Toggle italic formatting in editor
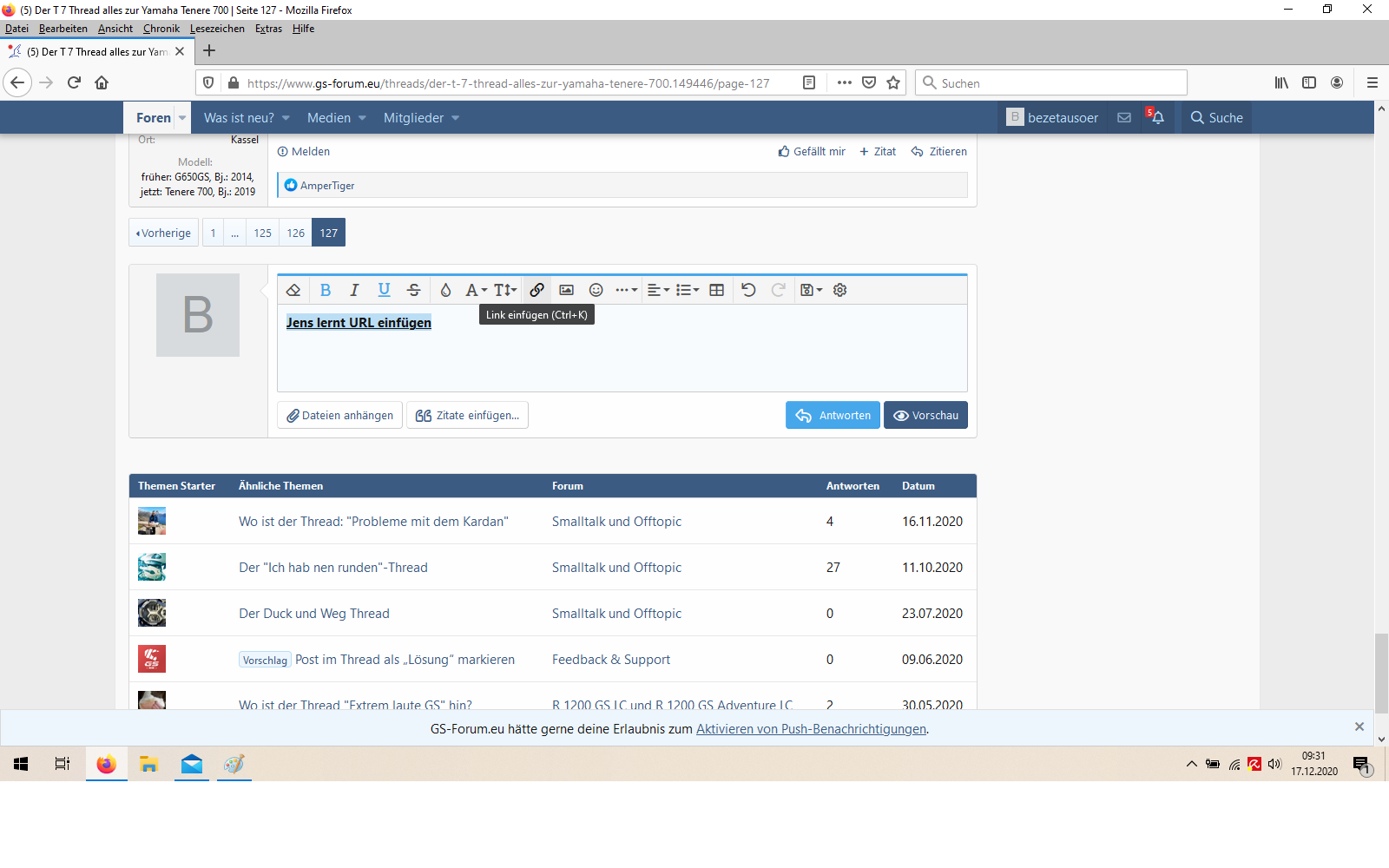This screenshot has width=1389, height=868. point(354,290)
